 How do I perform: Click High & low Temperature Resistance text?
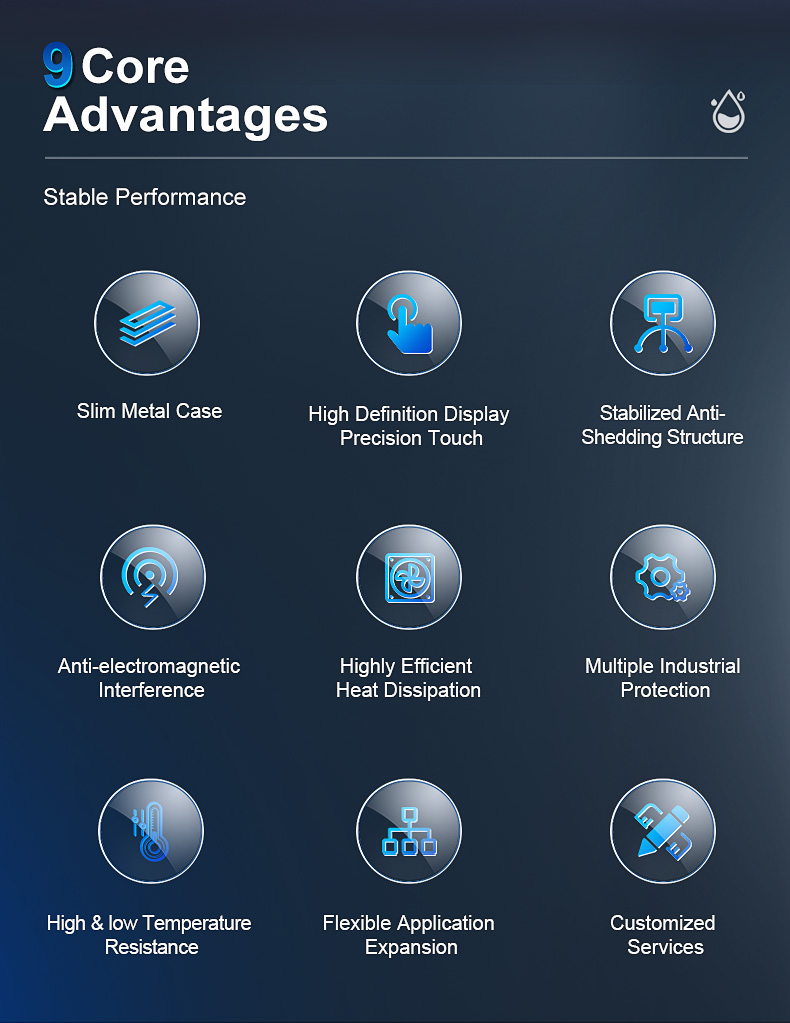tap(150, 934)
